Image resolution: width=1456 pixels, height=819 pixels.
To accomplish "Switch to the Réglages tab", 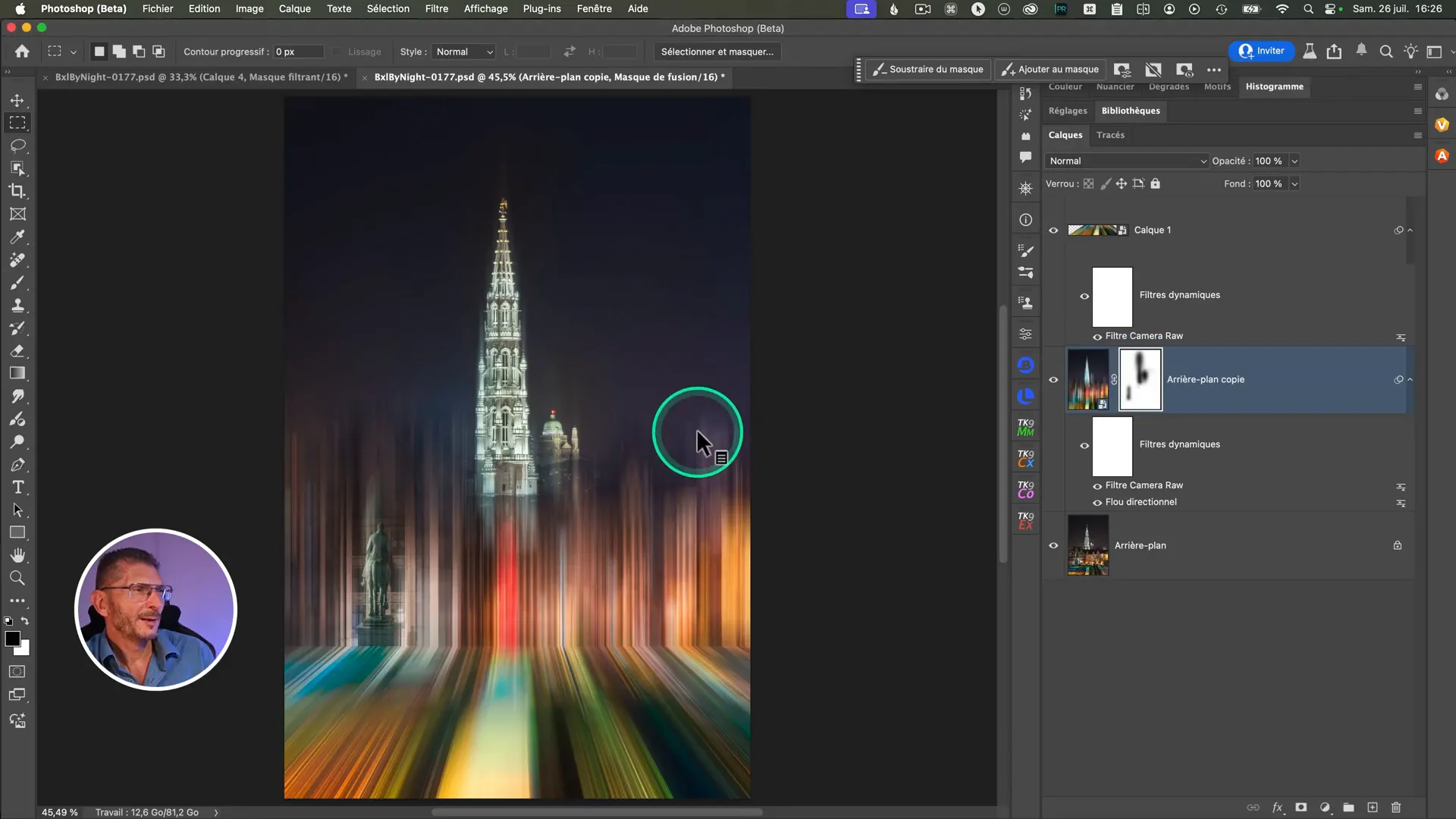I will (1068, 111).
